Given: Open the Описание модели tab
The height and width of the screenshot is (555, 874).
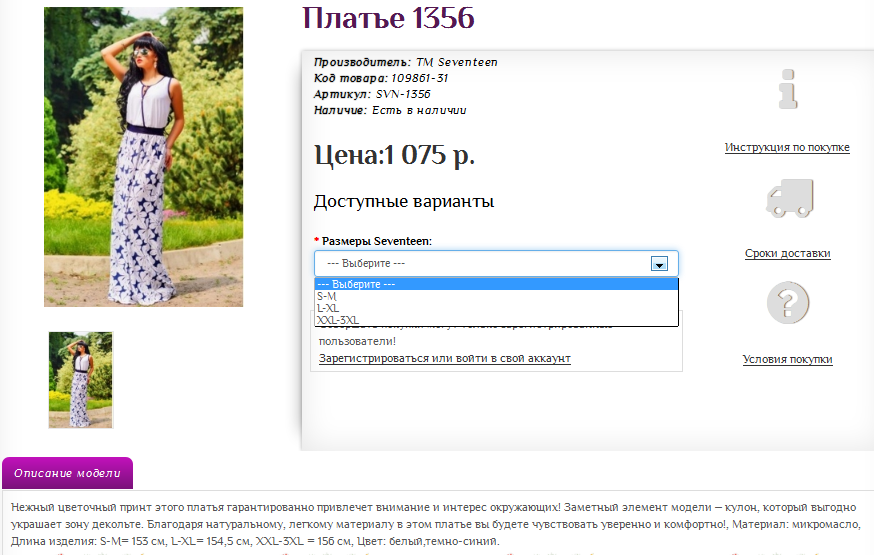Looking at the screenshot, I should tap(67, 473).
